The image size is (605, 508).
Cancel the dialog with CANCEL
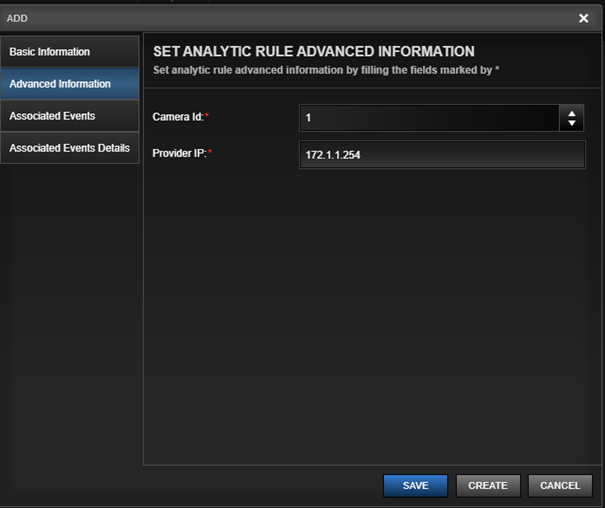[x=560, y=486]
